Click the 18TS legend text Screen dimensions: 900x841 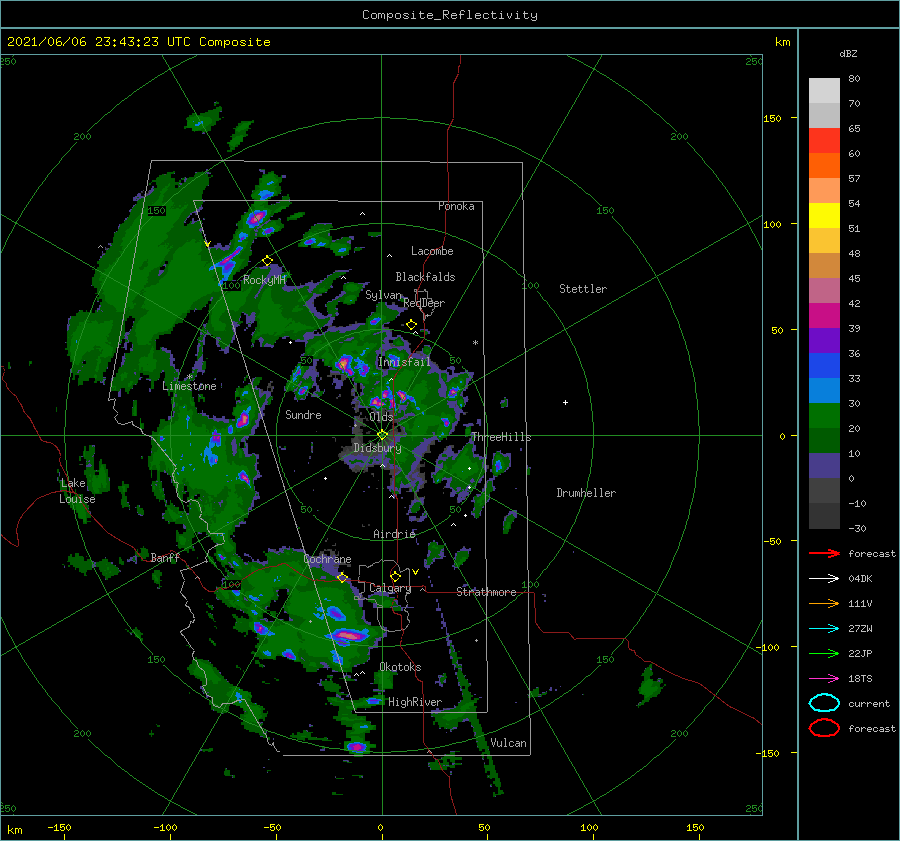(x=860, y=678)
